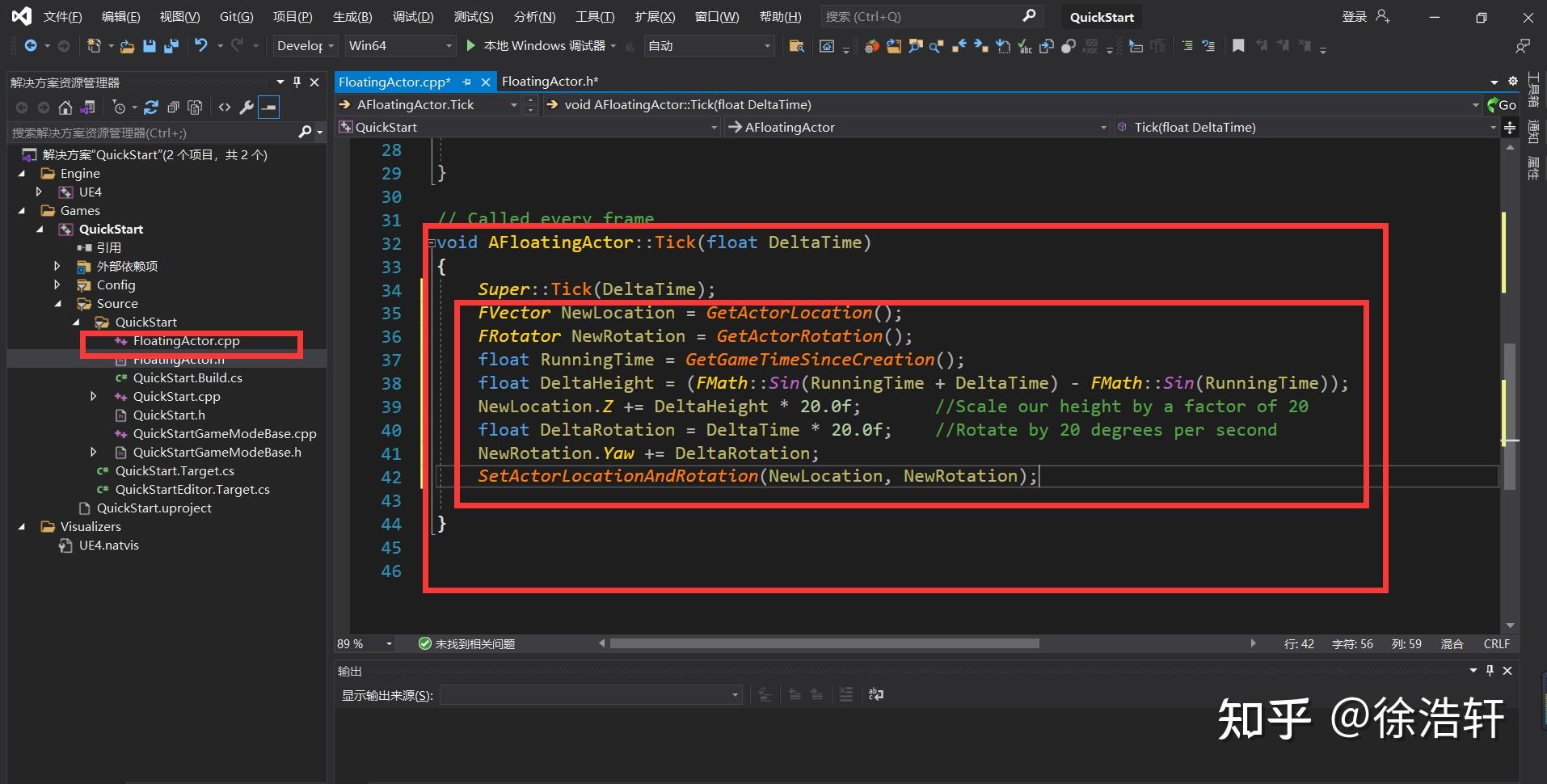The width and height of the screenshot is (1547, 784).
Task: Open Properties wrench icon in Solution Explorer
Action: coord(247,107)
